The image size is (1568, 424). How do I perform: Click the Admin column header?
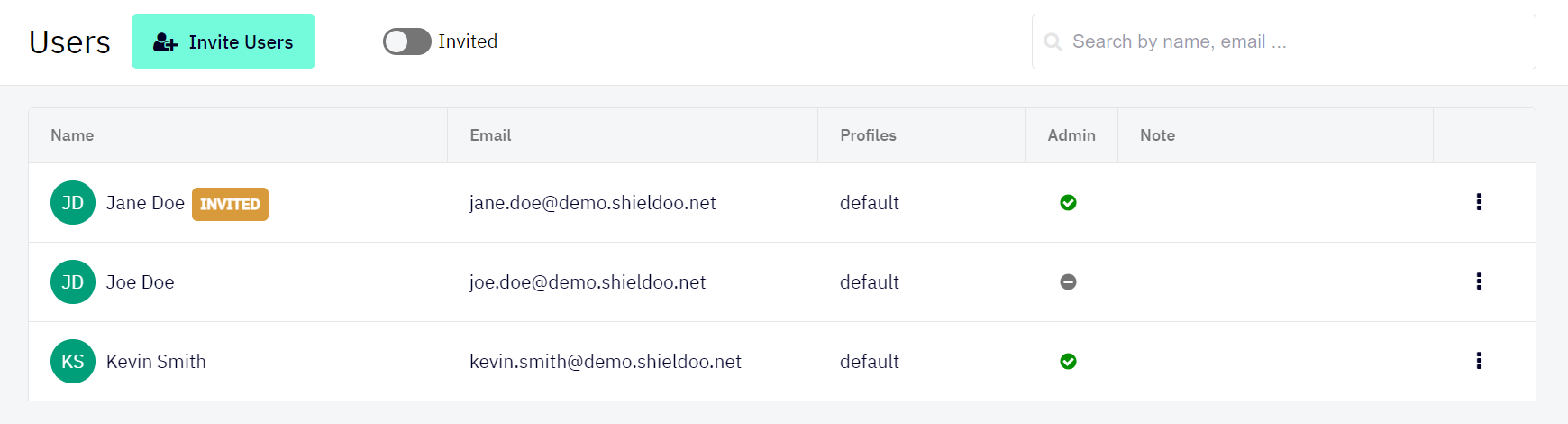(x=1071, y=135)
